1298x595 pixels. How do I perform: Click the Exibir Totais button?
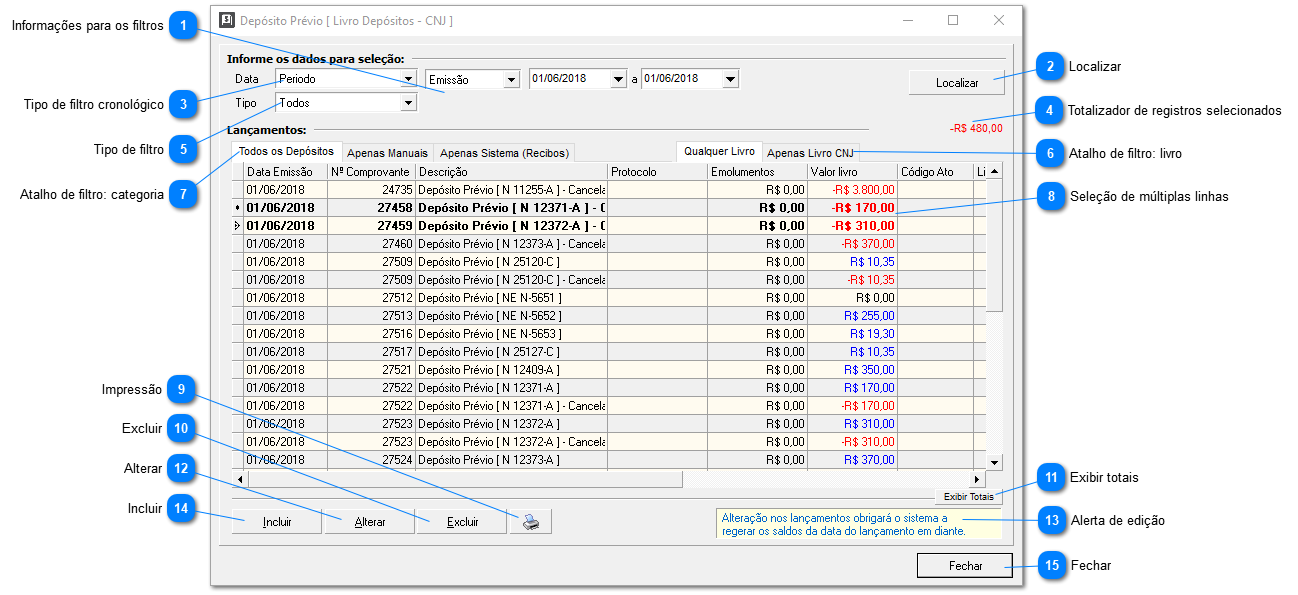969,496
